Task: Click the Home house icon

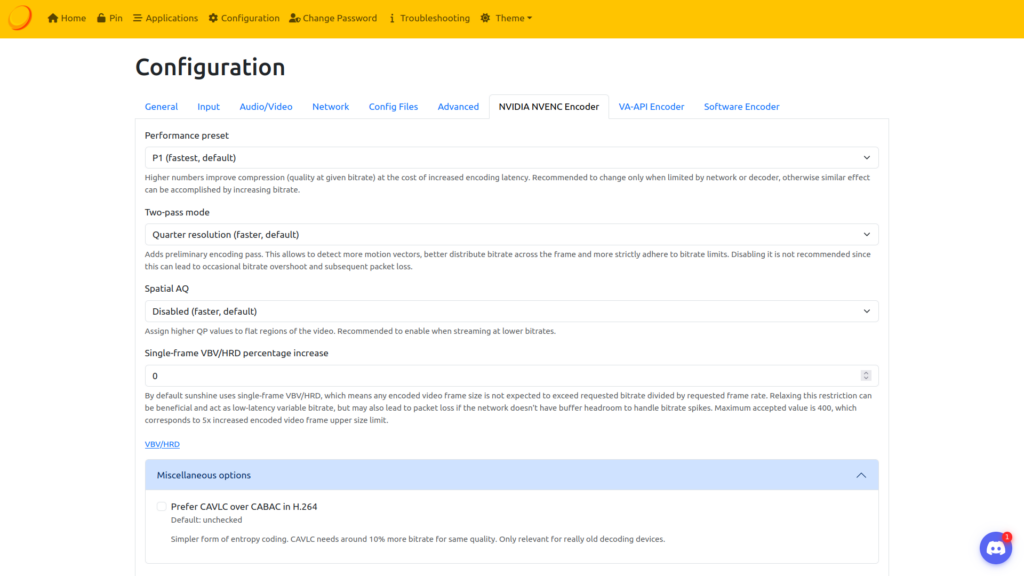Action: [53, 18]
